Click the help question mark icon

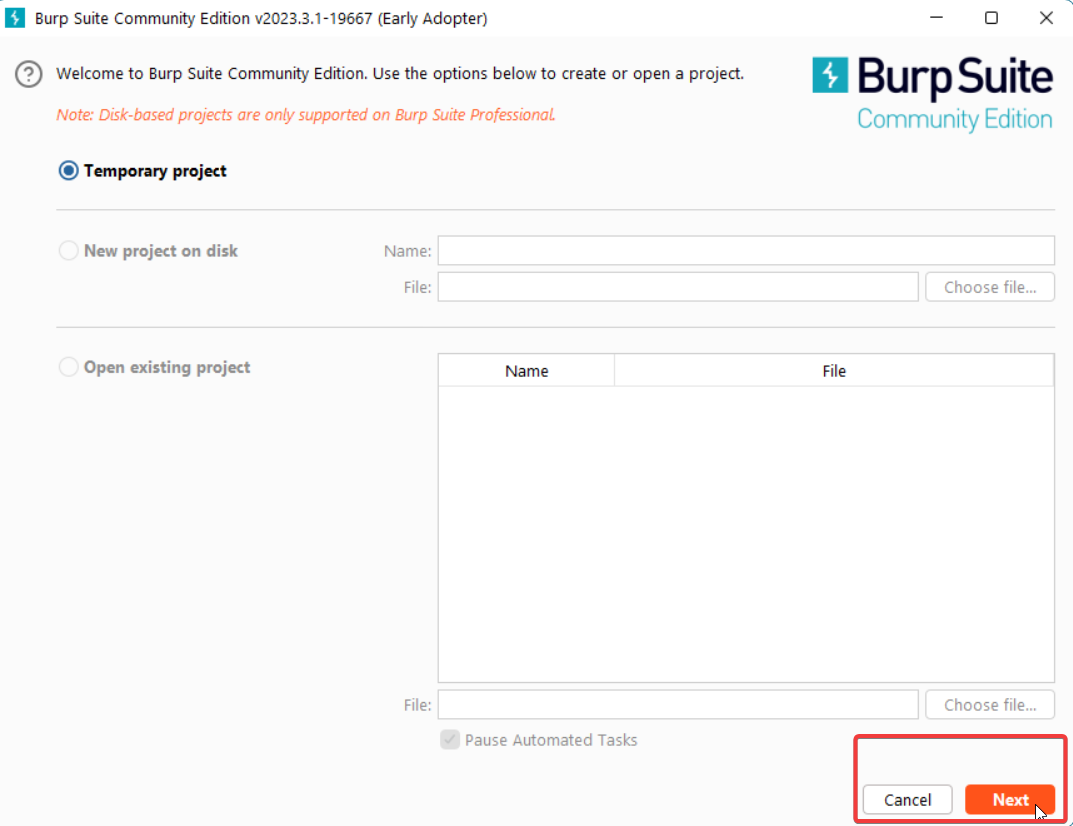coord(30,74)
